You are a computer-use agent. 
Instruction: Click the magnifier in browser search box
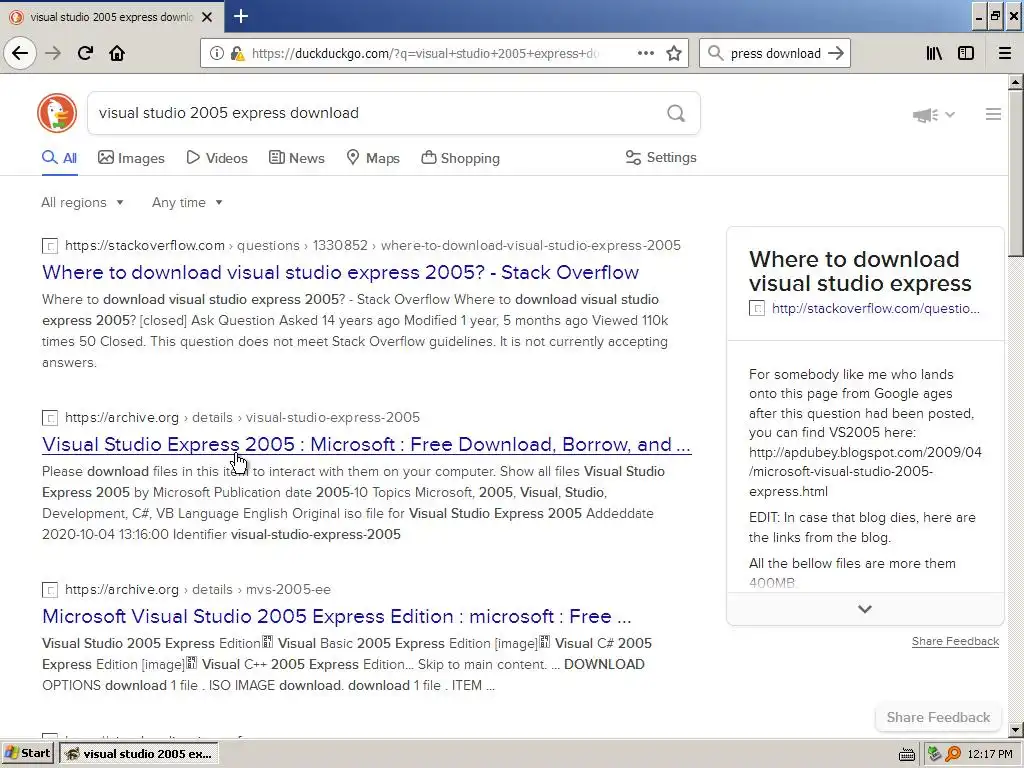pyautogui.click(x=716, y=54)
